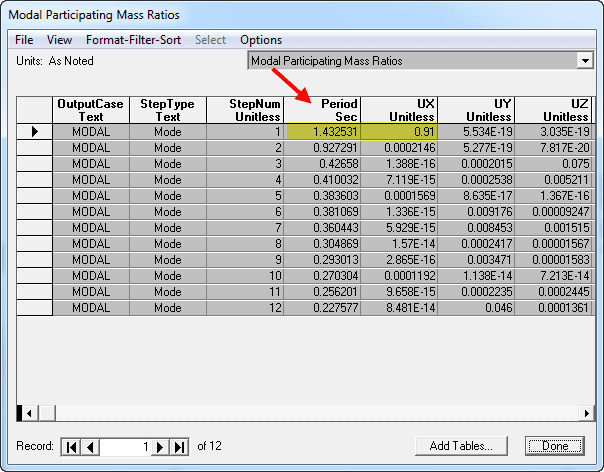Select the highlighted period cell 1.432531
604x472 pixels.
[x=322, y=132]
